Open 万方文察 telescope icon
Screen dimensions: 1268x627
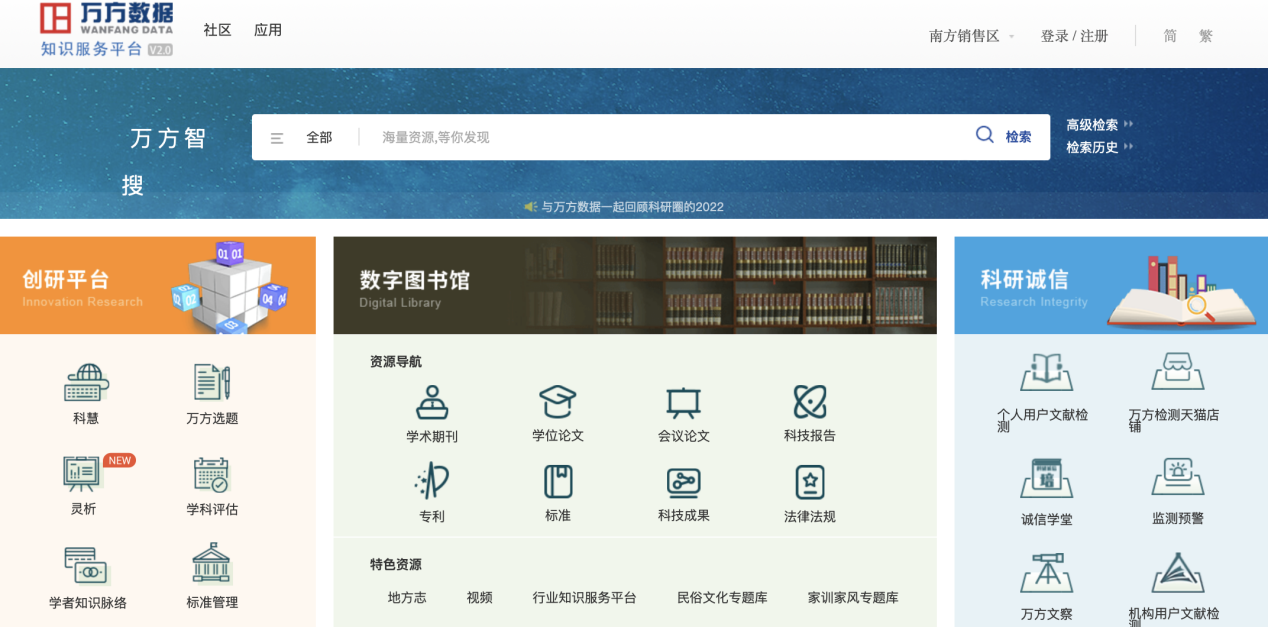click(x=1046, y=572)
